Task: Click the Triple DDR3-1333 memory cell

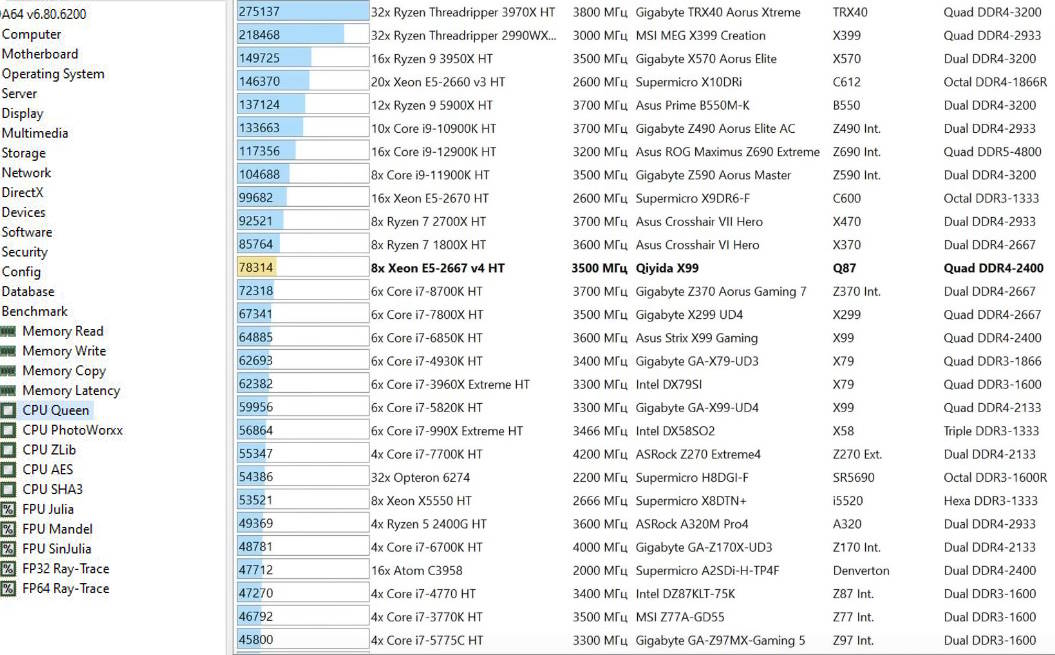Action: point(991,431)
